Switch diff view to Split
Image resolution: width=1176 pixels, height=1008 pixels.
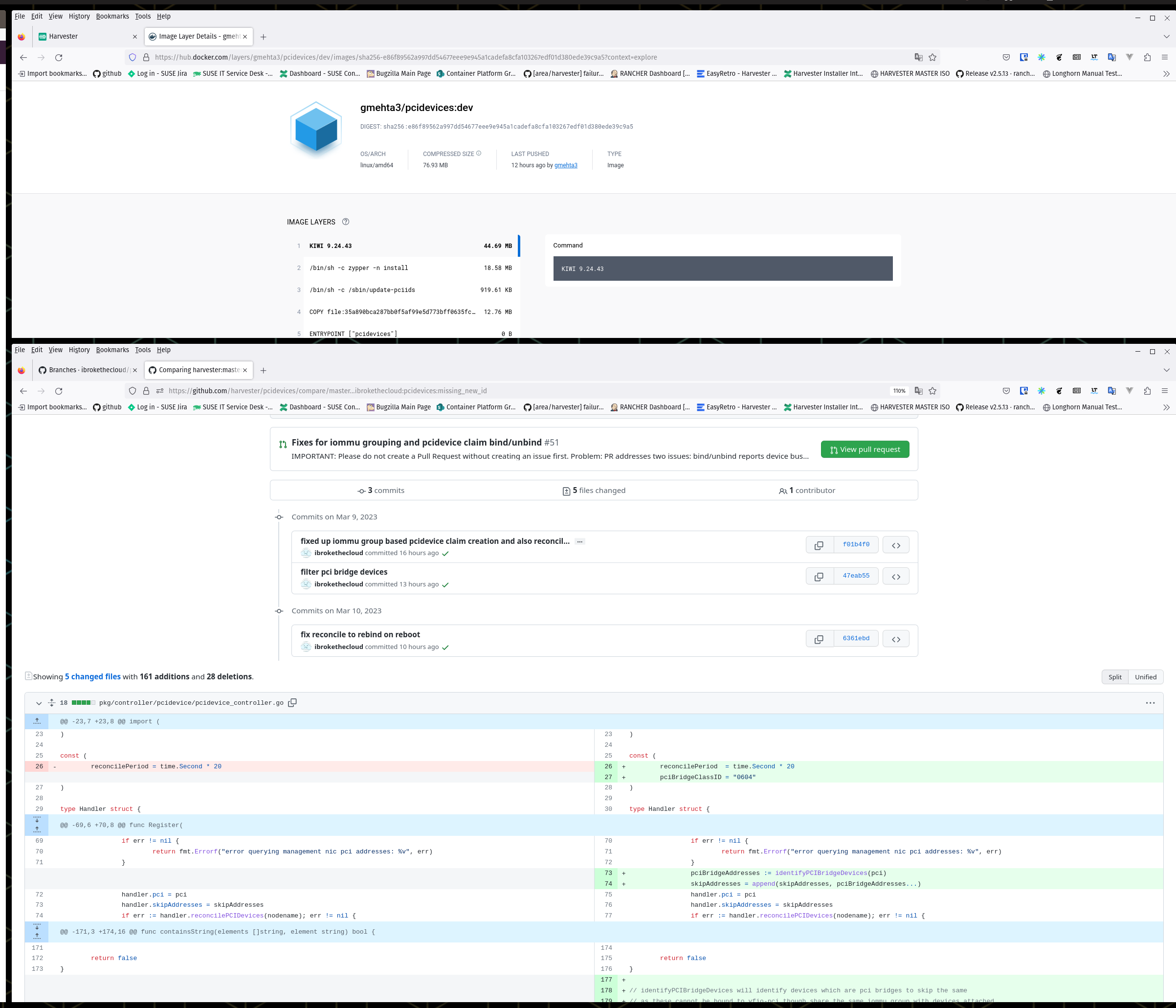[x=1115, y=676]
